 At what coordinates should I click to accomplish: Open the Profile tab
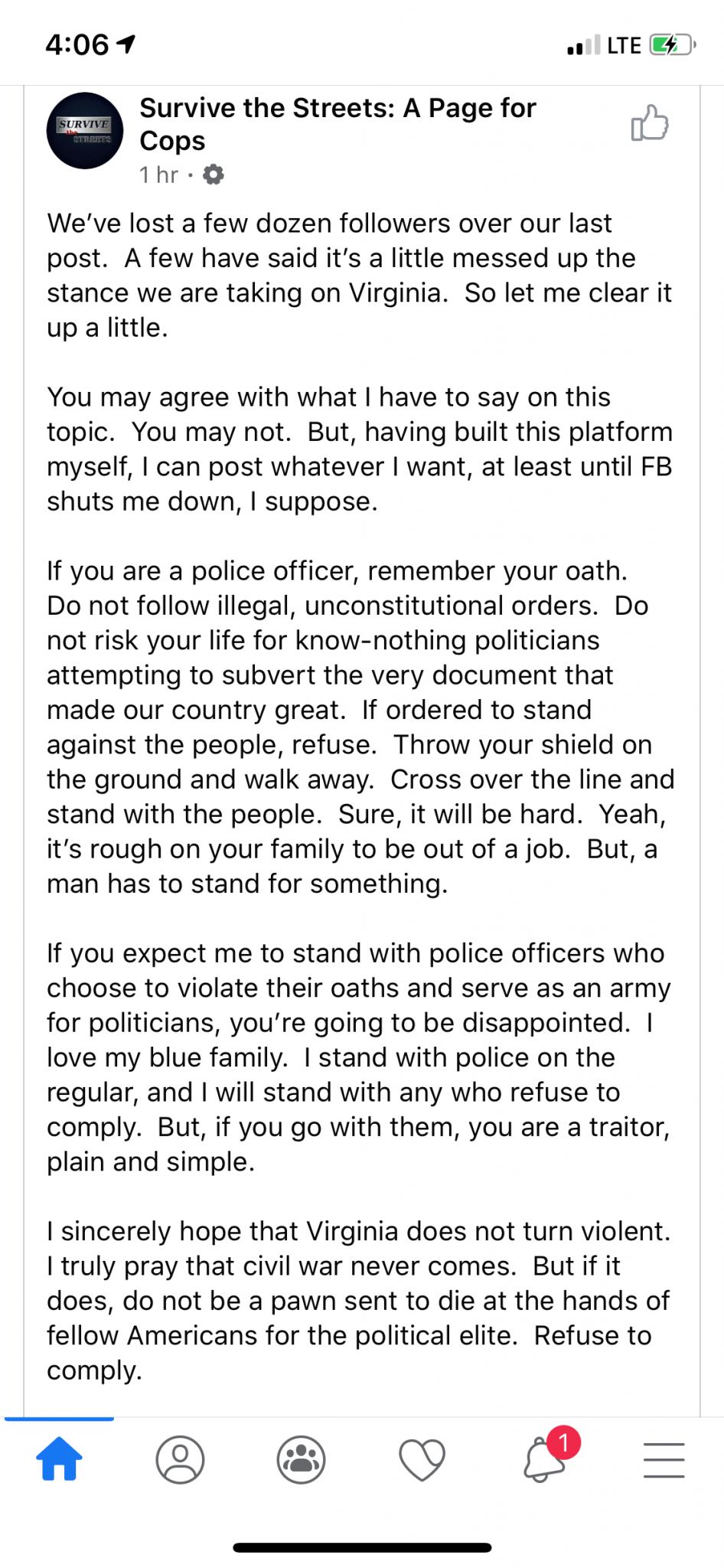180,1459
